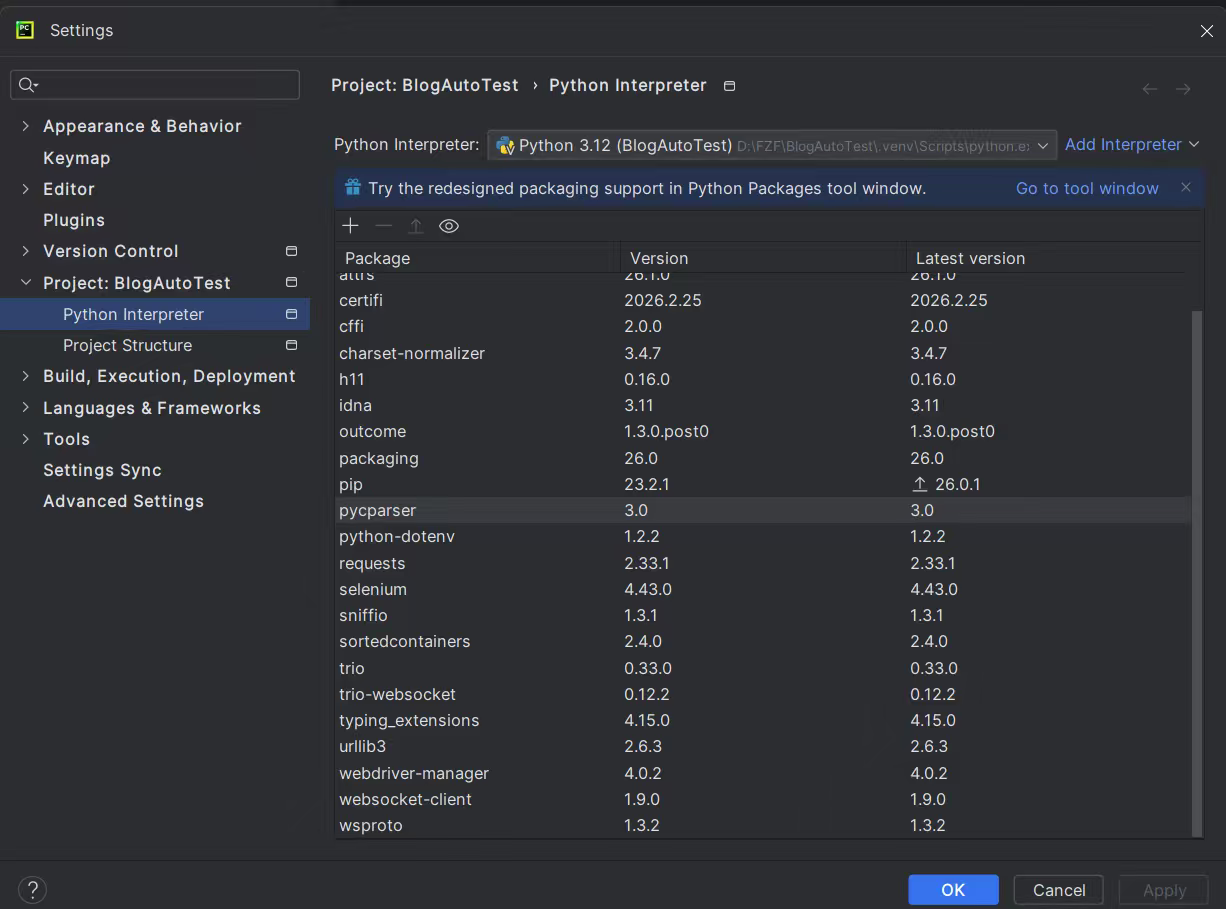Sort by the Version column header
The width and height of the screenshot is (1226, 909).
click(x=763, y=258)
